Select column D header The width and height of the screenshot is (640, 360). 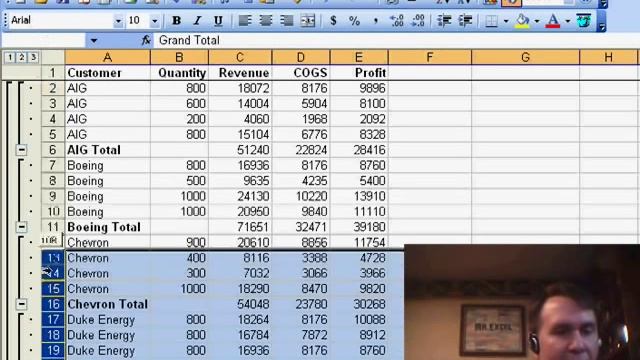pyautogui.click(x=301, y=57)
